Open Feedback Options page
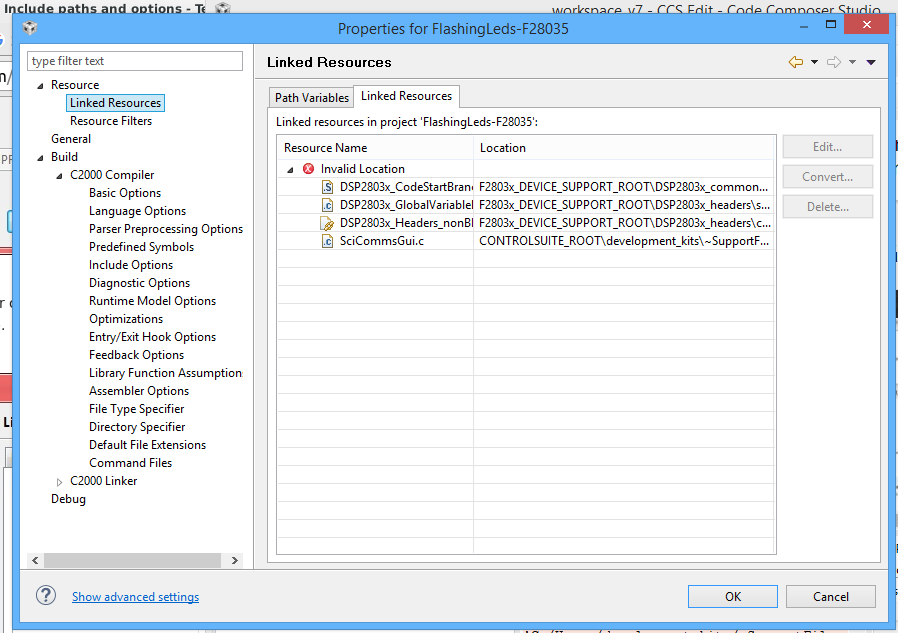898x633 pixels. click(136, 355)
